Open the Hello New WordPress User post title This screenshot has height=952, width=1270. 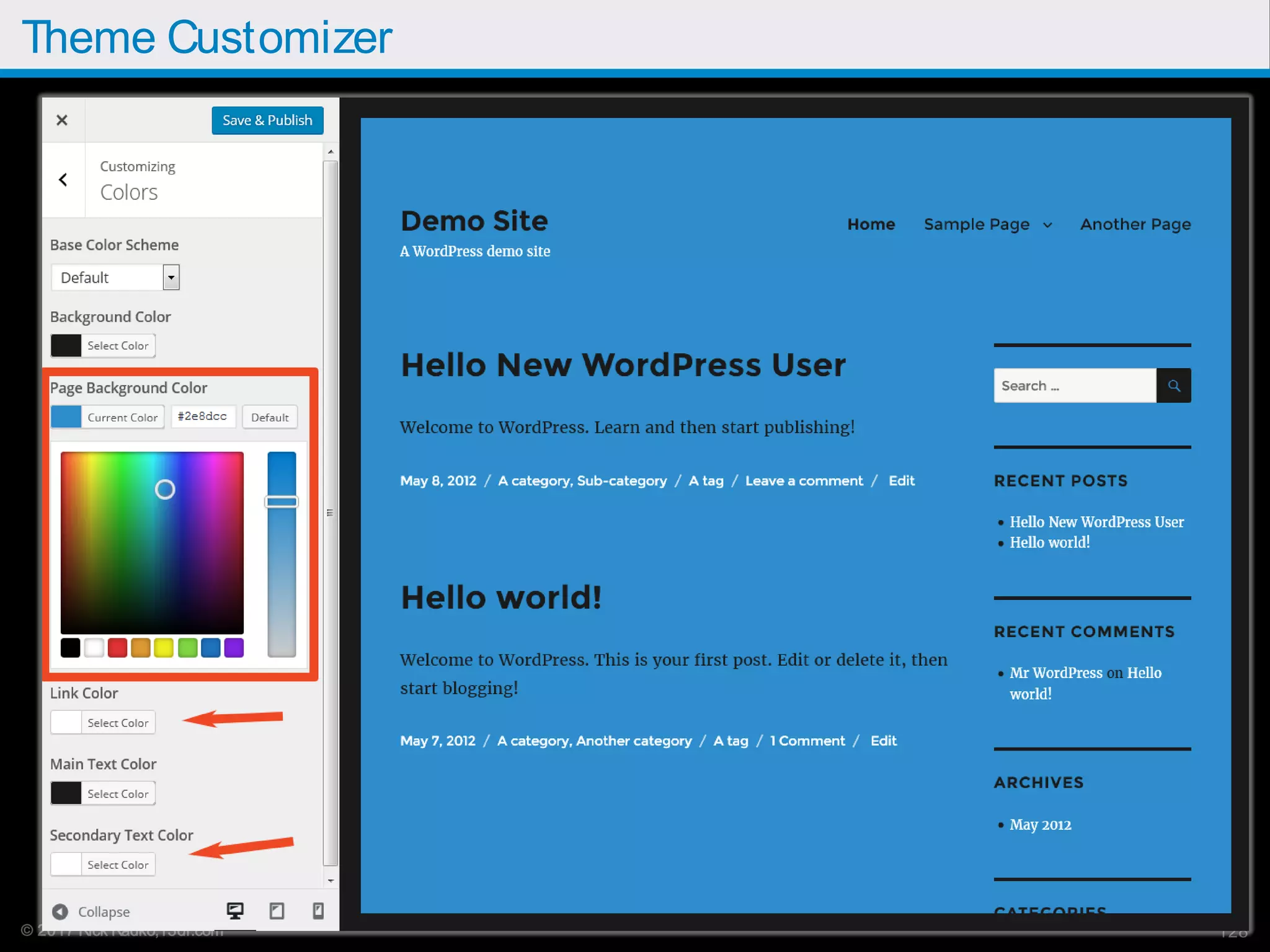(623, 364)
